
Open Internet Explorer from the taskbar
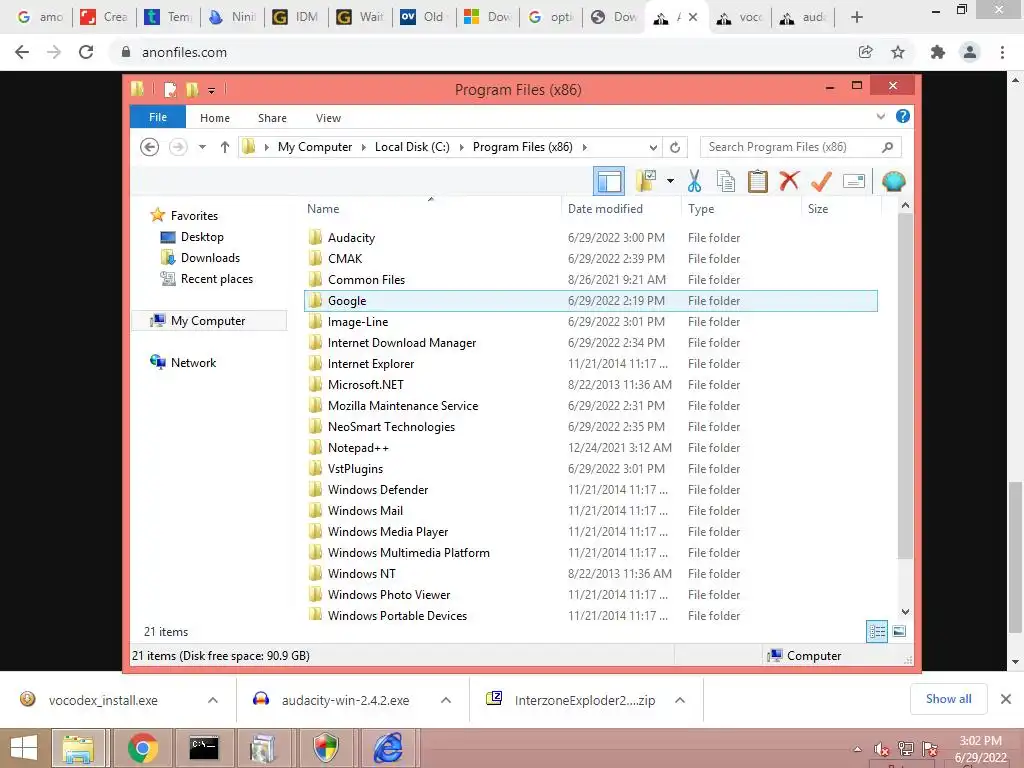[388, 748]
